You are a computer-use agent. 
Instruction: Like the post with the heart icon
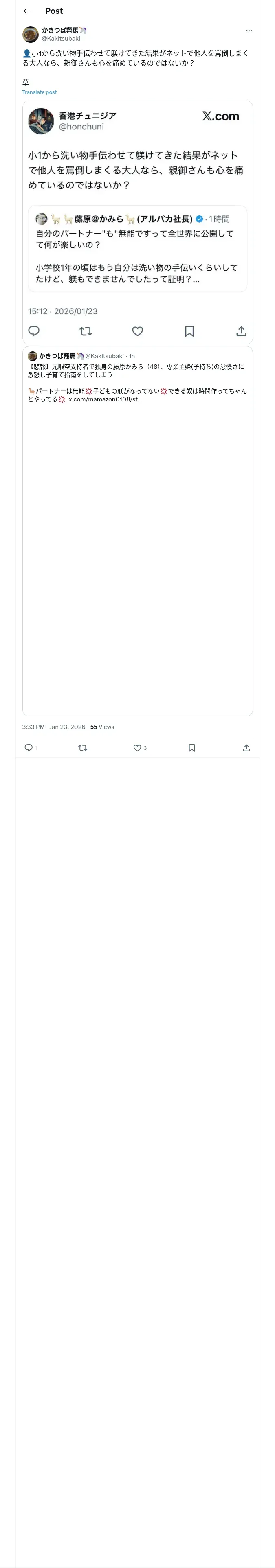coord(137,747)
